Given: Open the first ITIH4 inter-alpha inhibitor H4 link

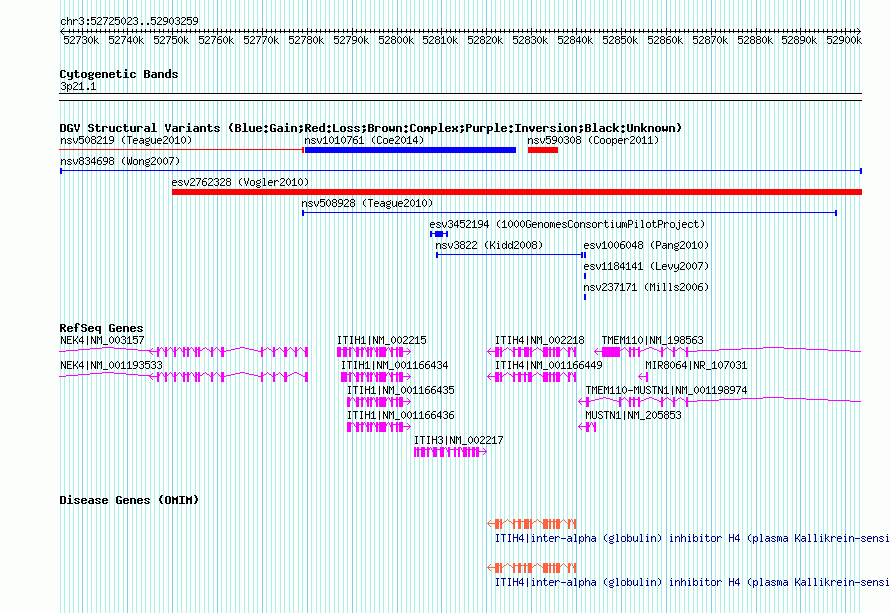Looking at the screenshot, I should 692,538.
